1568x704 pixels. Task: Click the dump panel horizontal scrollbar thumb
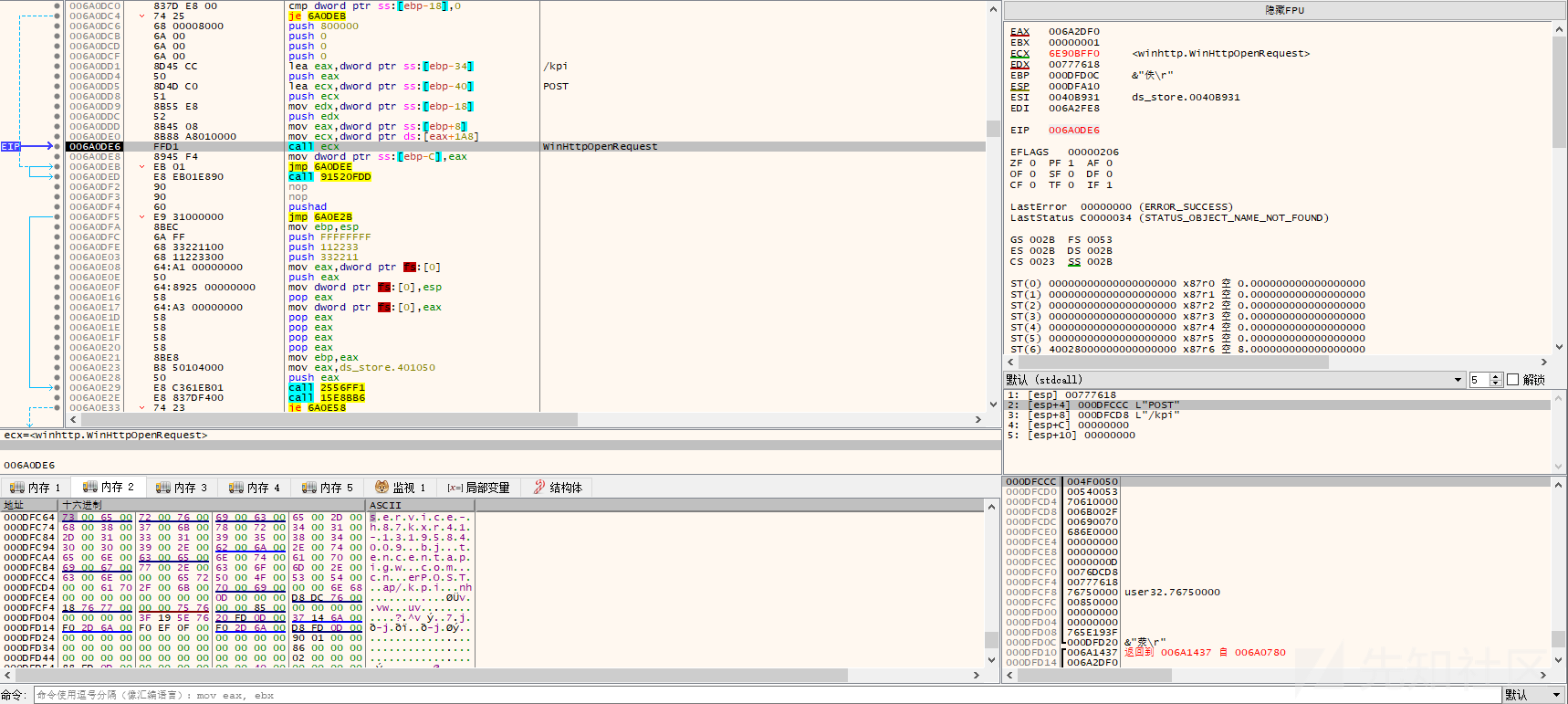tap(431, 676)
